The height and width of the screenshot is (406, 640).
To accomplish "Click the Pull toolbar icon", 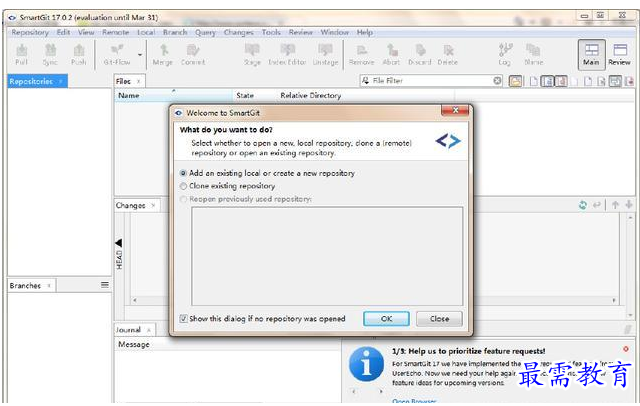I will pyautogui.click(x=21, y=55).
